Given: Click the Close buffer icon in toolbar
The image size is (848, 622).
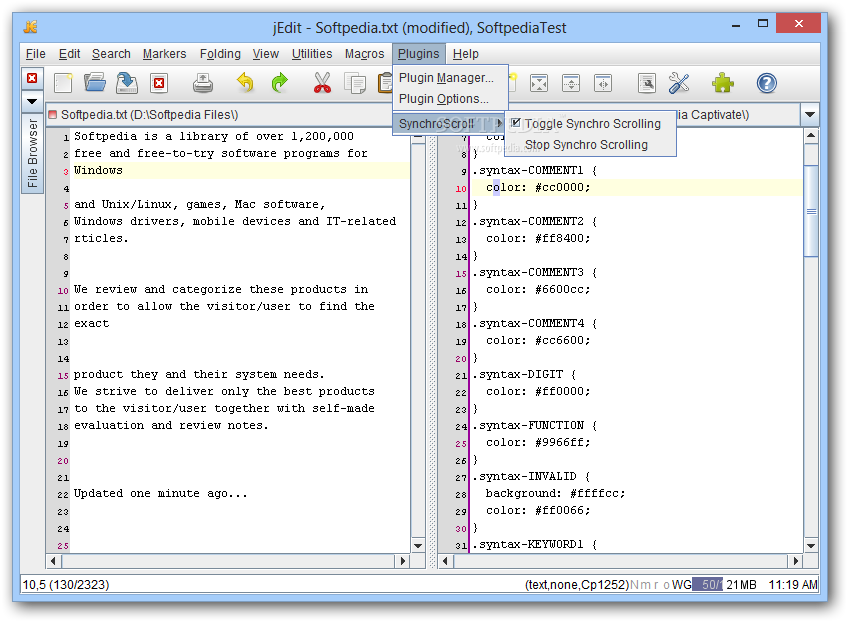Looking at the screenshot, I should coord(159,83).
